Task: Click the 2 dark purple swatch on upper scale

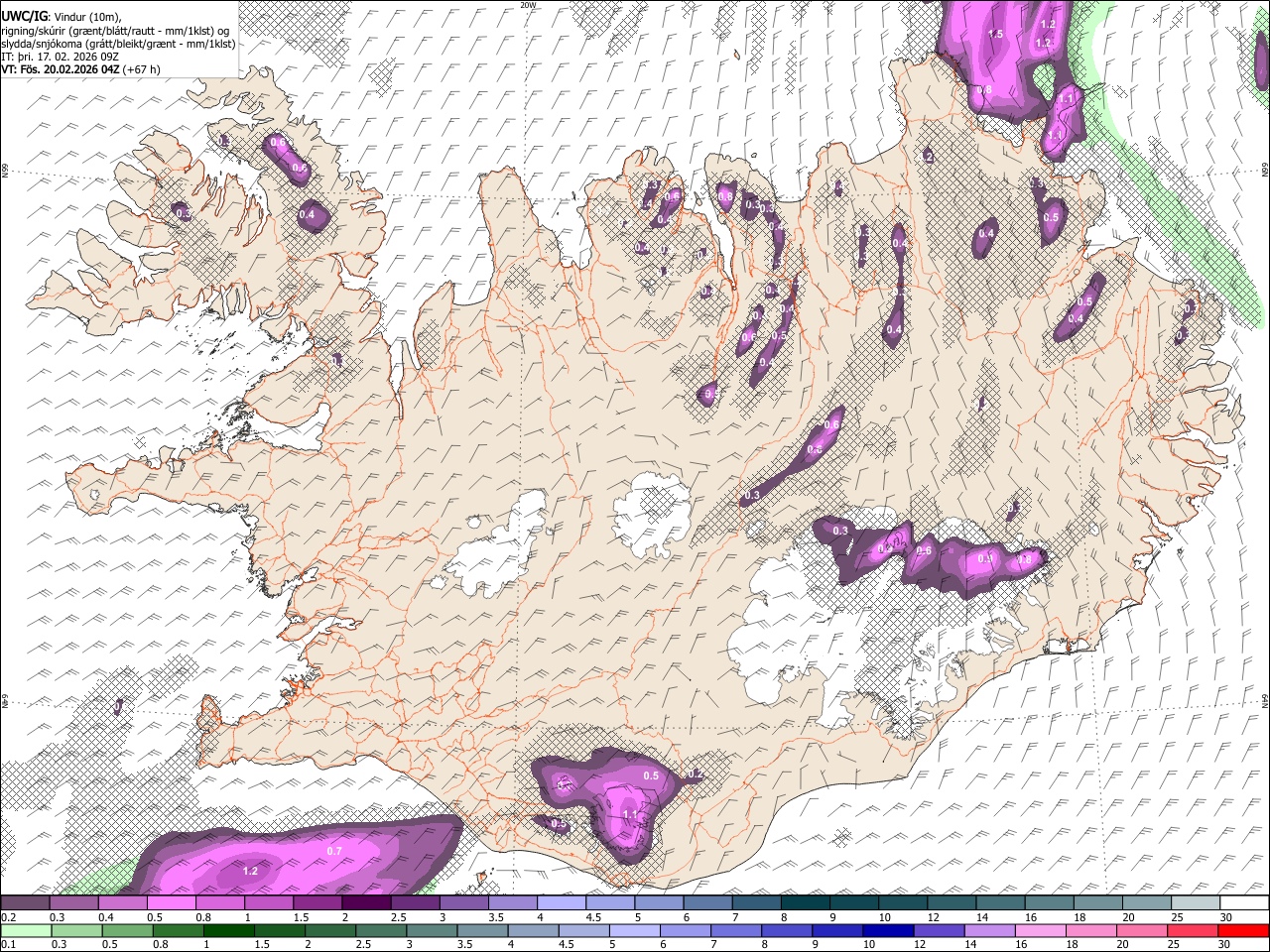Action: 366,903
